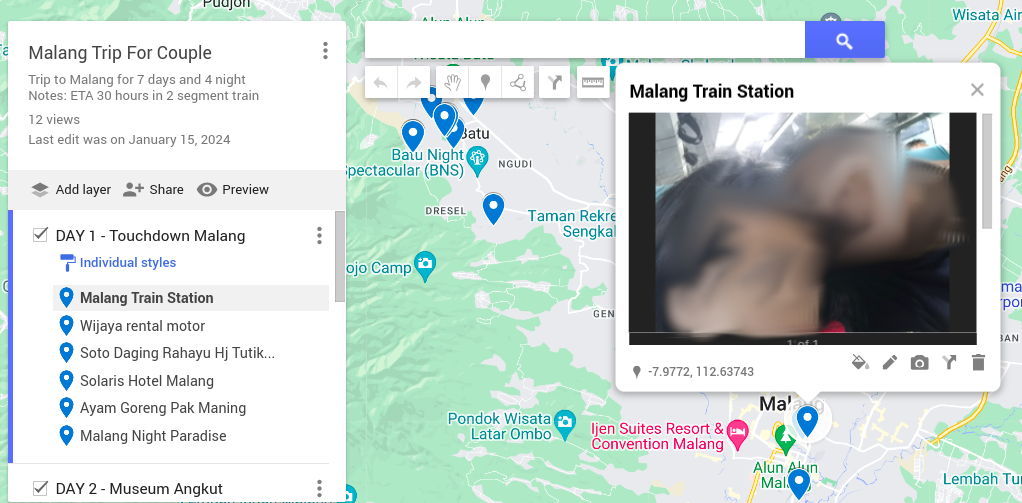Add photo using the camera icon
This screenshot has width=1022, height=503.
[919, 363]
